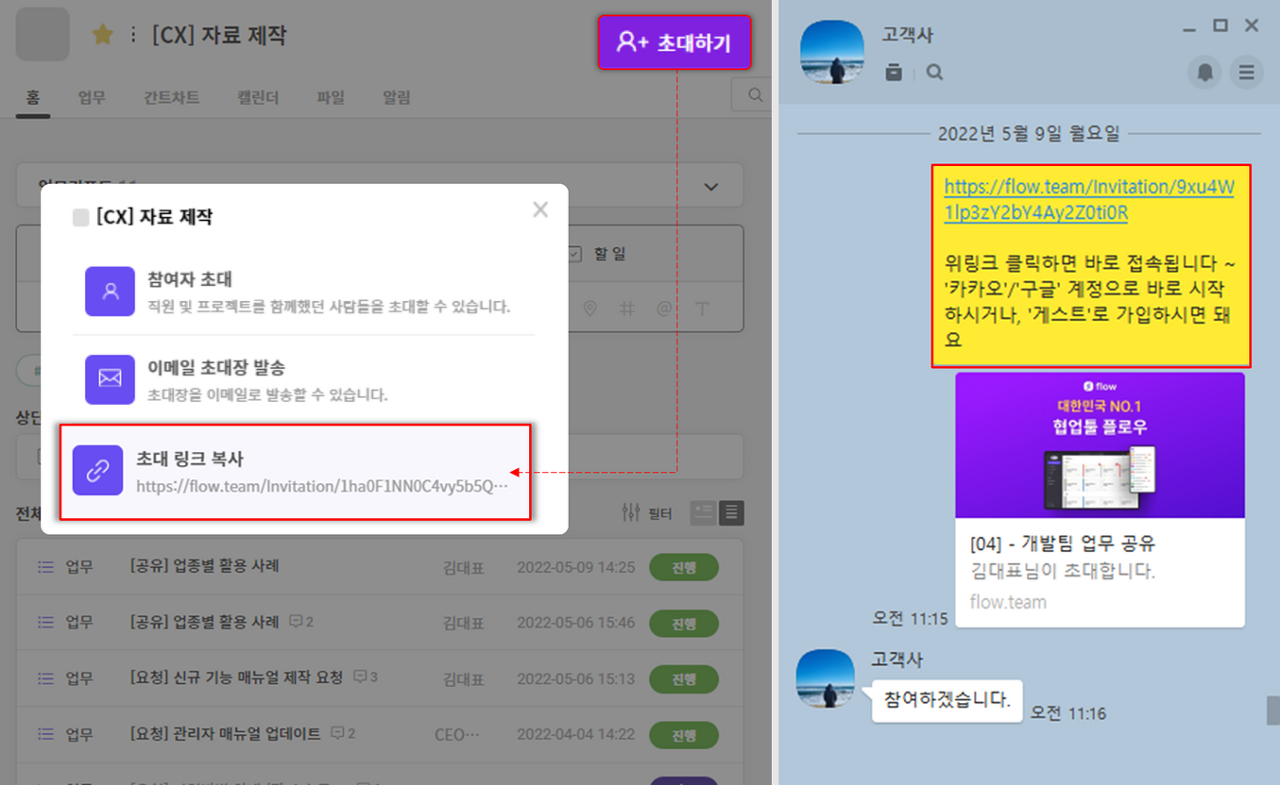1280x785 pixels.
Task: Maximize the chat window
Action: point(1220,26)
